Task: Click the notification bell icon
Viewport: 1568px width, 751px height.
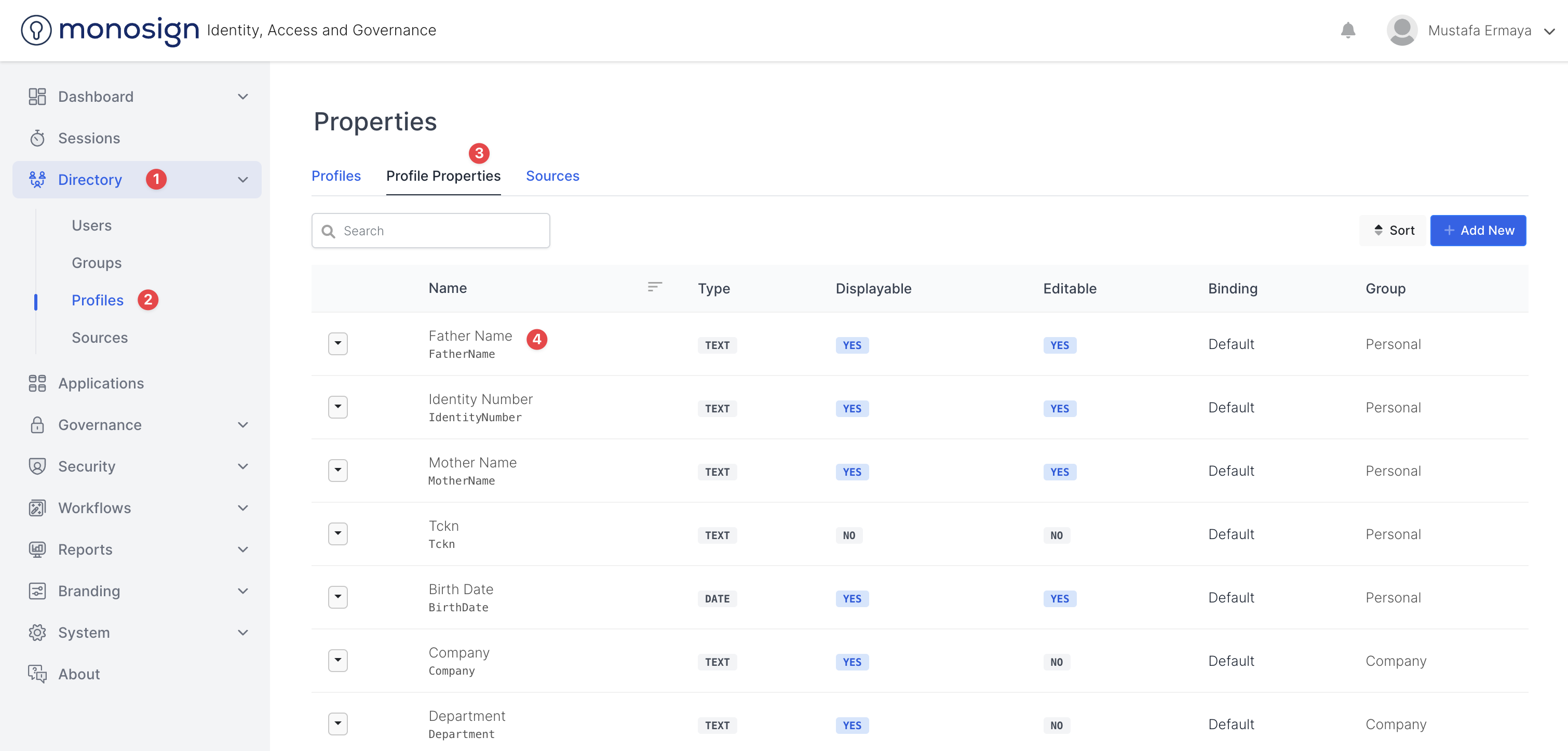Action: click(x=1348, y=31)
